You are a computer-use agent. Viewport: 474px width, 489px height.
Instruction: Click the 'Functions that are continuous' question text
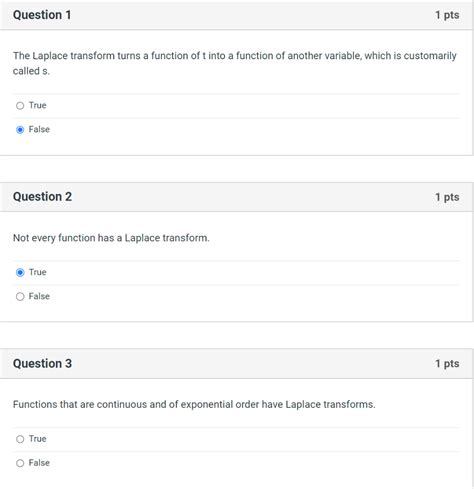click(194, 404)
